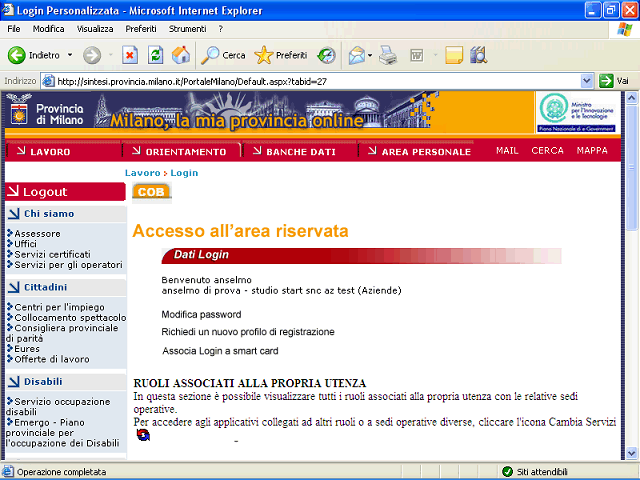Open the address bar URL dropdown
The width and height of the screenshot is (640, 480).
coord(587,81)
